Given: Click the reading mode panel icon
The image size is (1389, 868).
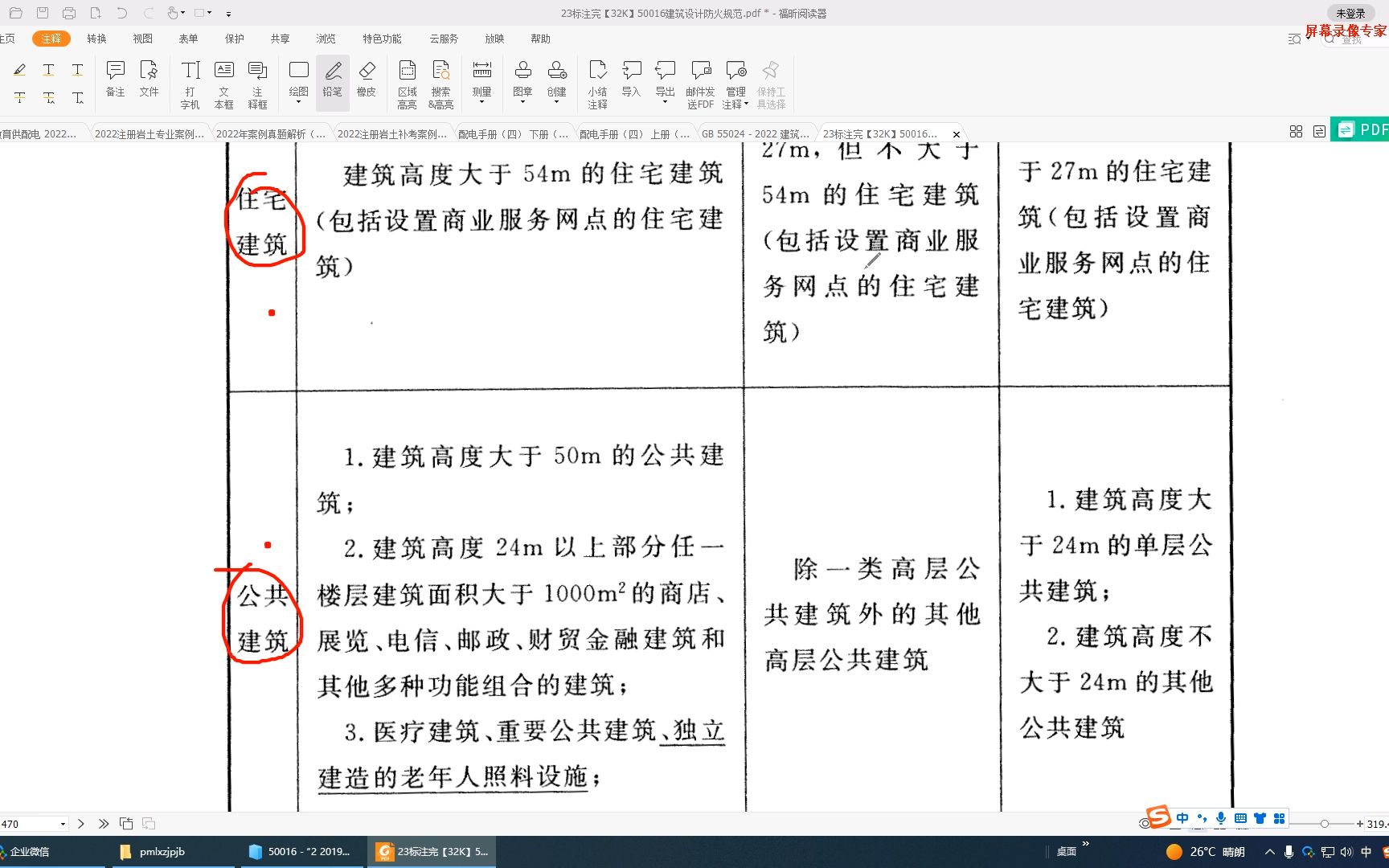Looking at the screenshot, I should point(1319,131).
